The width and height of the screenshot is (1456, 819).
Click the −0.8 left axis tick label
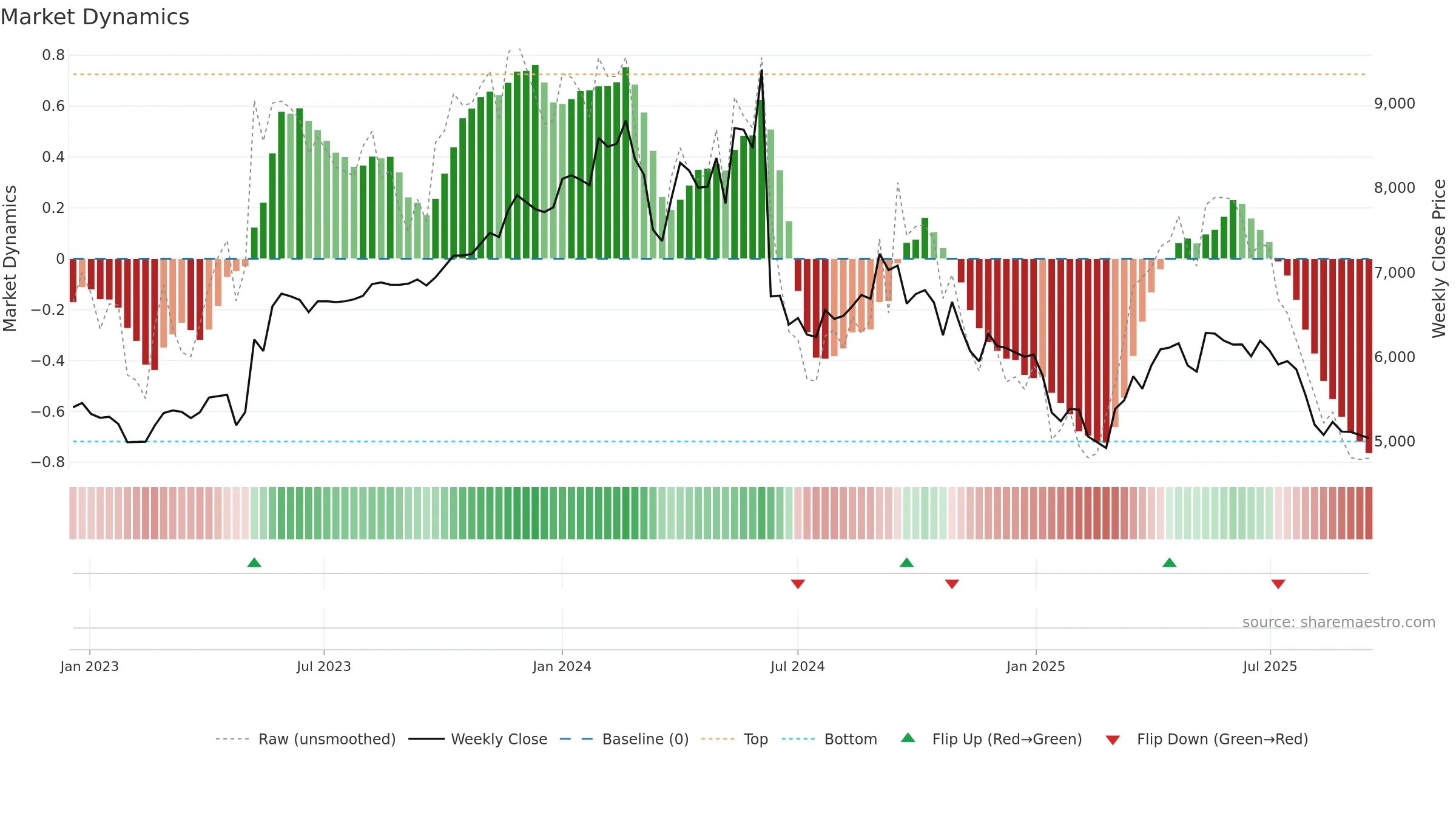point(48,462)
